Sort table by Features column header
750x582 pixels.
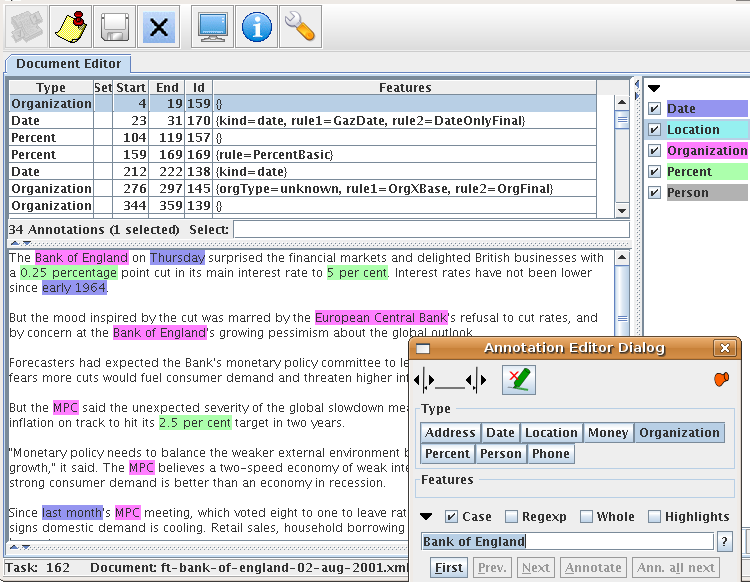(405, 88)
